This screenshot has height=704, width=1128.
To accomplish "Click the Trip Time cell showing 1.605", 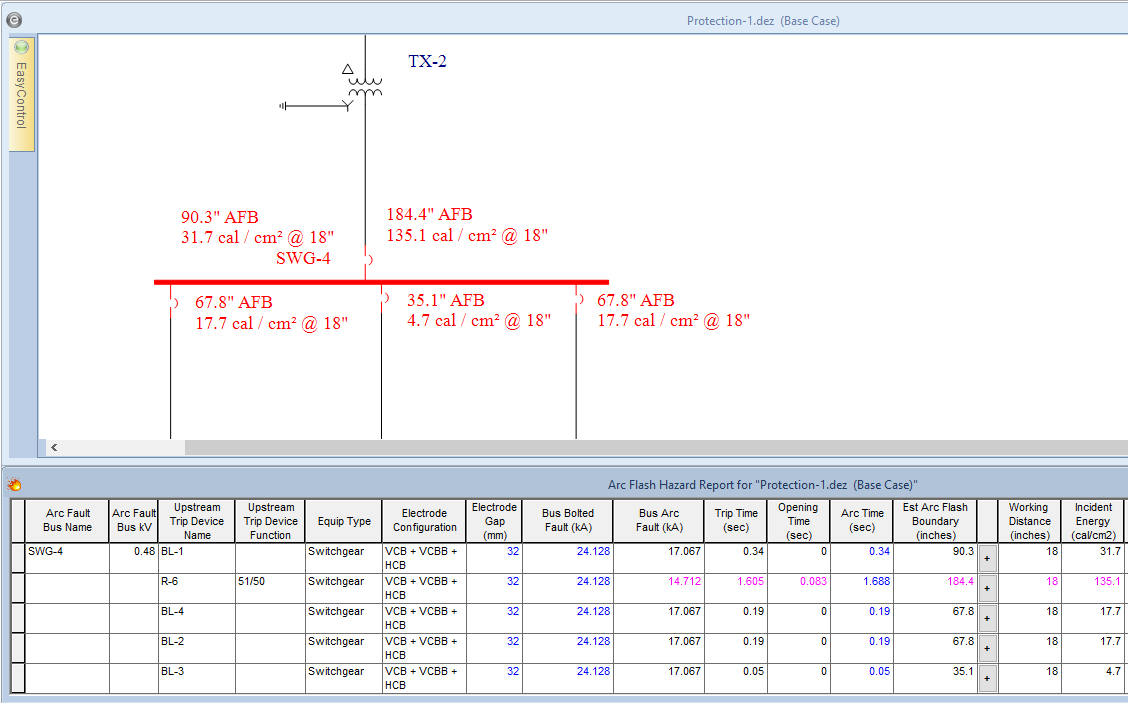I will (737, 581).
